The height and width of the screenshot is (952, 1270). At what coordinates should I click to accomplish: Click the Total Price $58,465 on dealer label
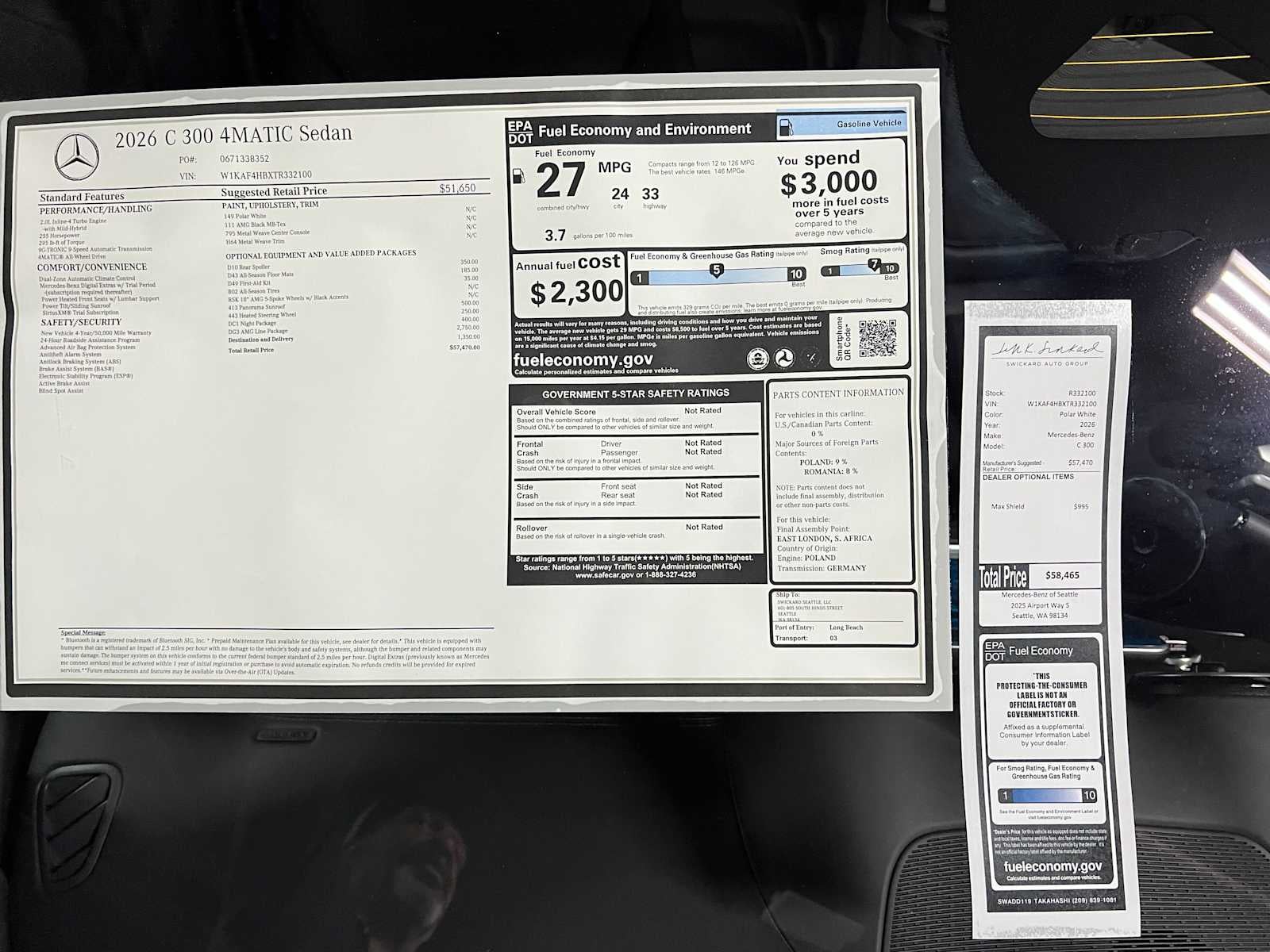click(1062, 576)
